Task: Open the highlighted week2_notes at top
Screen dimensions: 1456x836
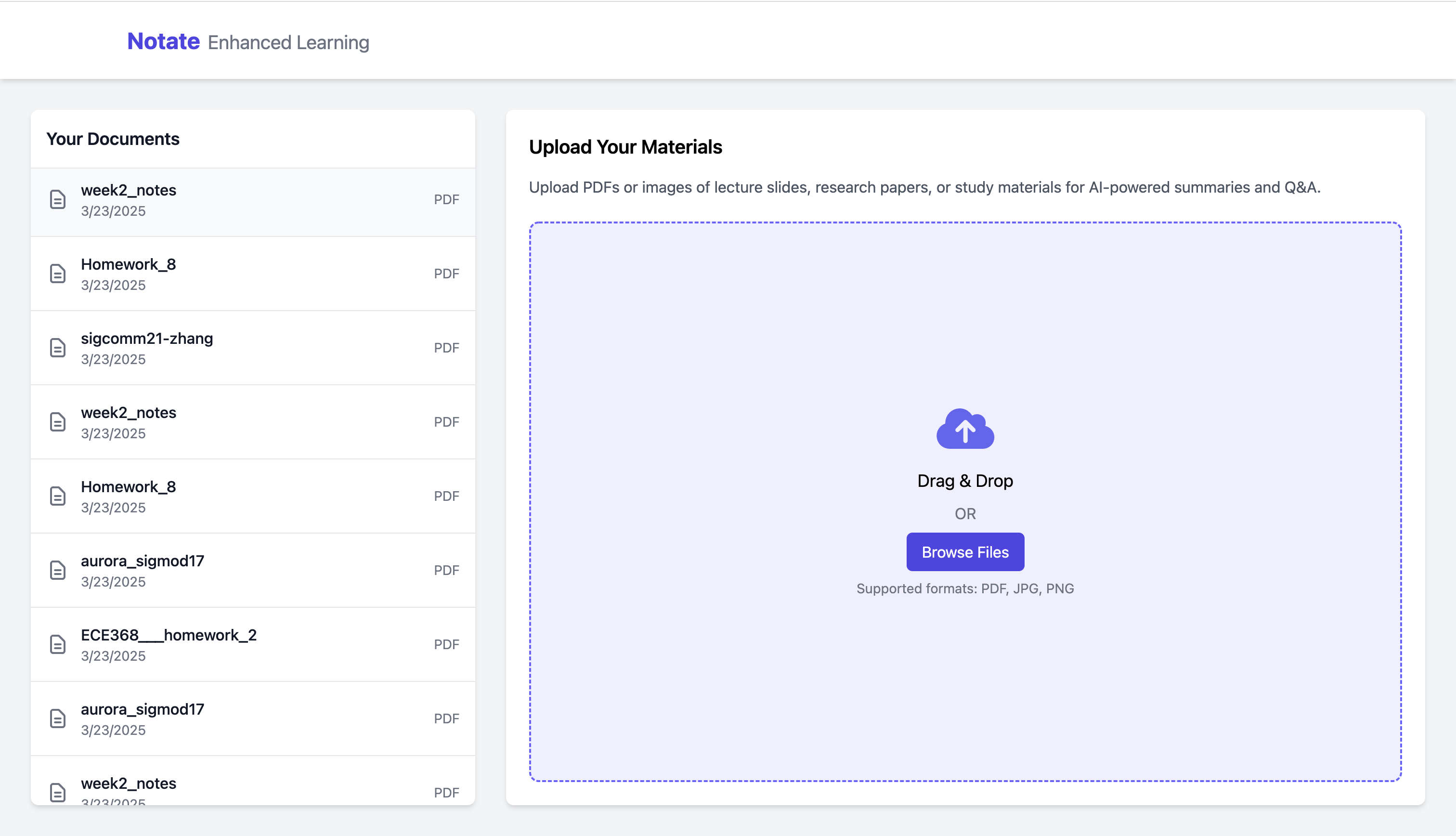Action: [x=129, y=191]
